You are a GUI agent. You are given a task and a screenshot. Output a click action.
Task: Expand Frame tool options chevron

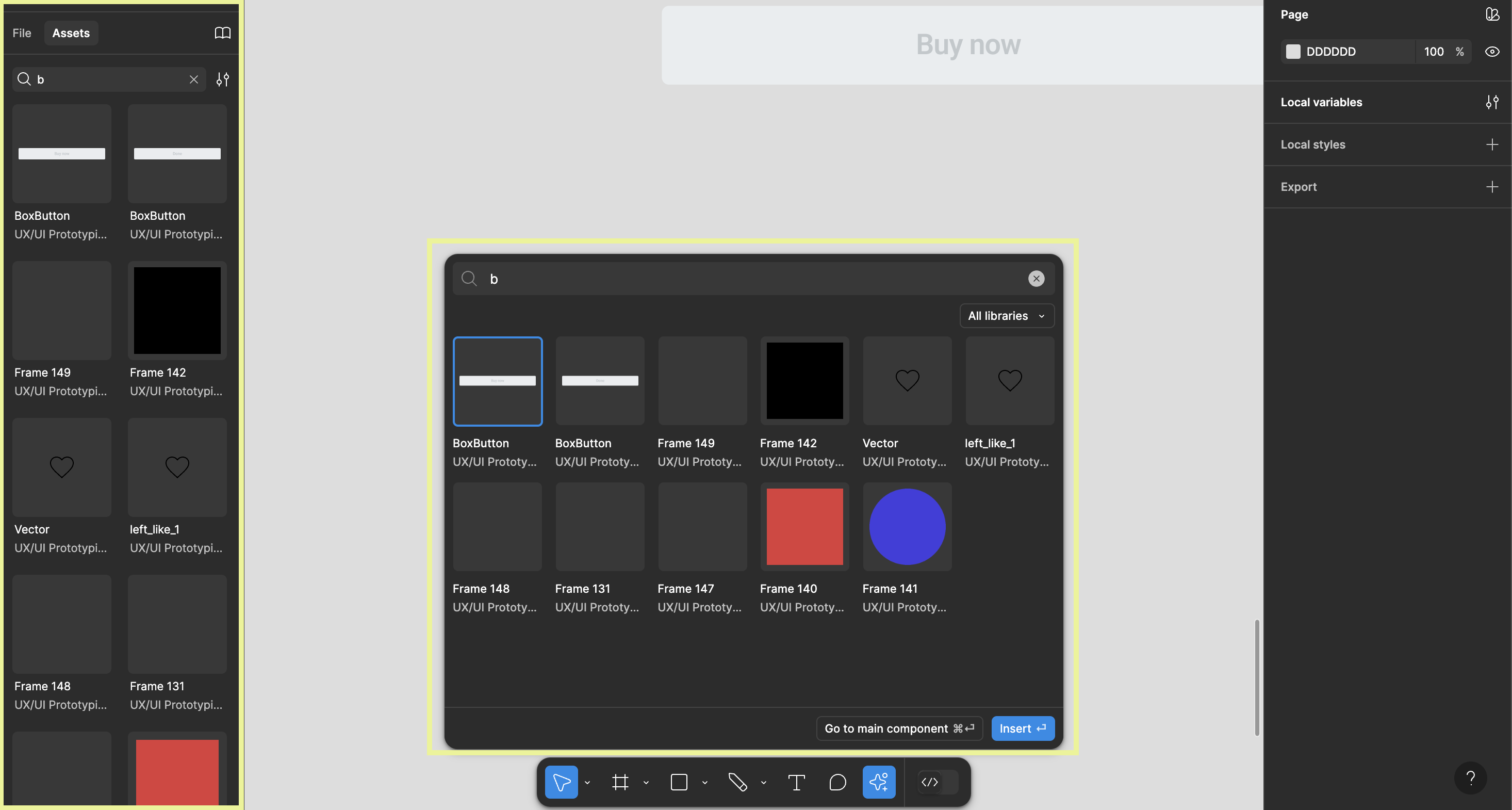click(x=646, y=782)
